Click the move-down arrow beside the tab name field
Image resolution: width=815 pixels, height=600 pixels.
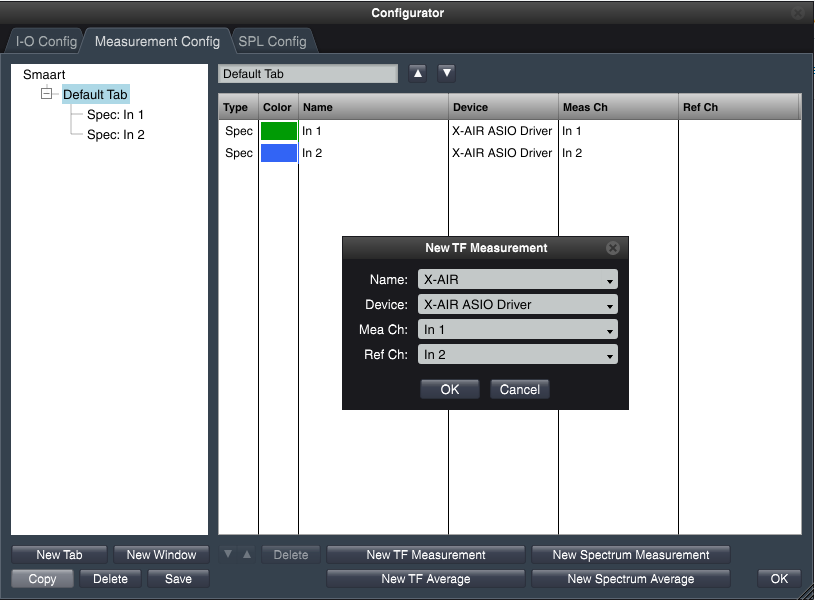coord(447,73)
